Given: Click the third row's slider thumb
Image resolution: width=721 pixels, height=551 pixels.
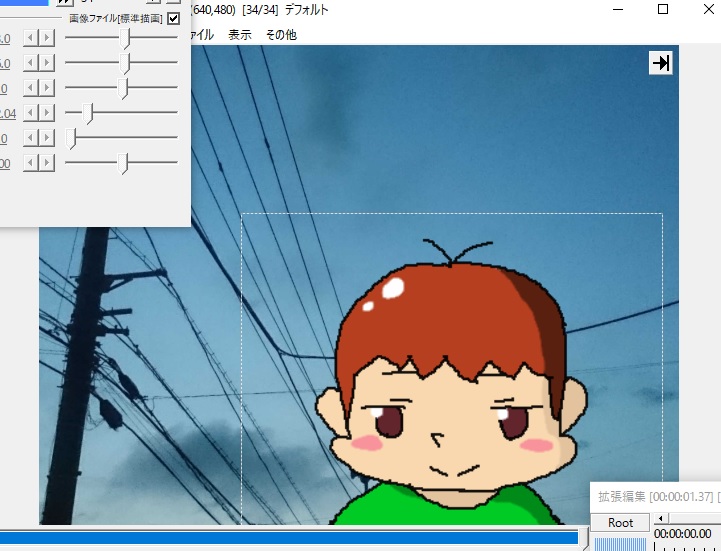Looking at the screenshot, I should pyautogui.click(x=123, y=88).
